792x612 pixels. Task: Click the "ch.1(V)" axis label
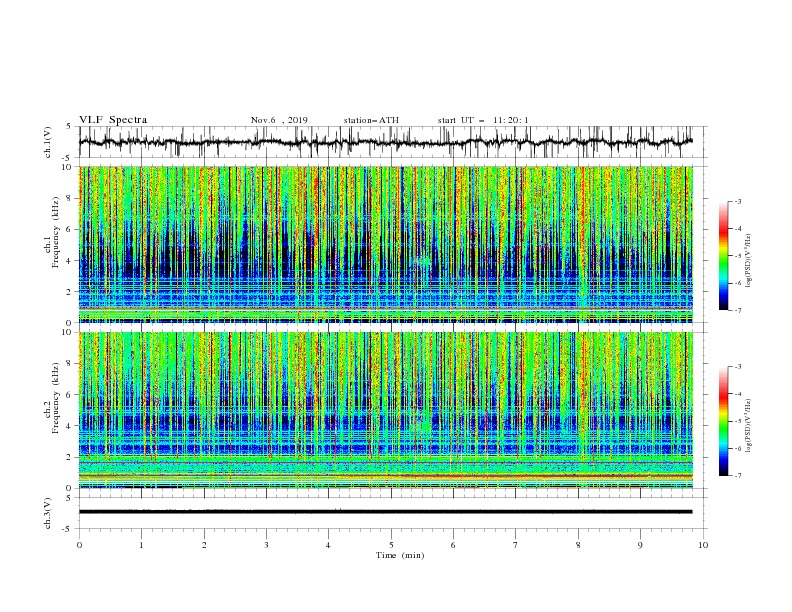[48, 142]
